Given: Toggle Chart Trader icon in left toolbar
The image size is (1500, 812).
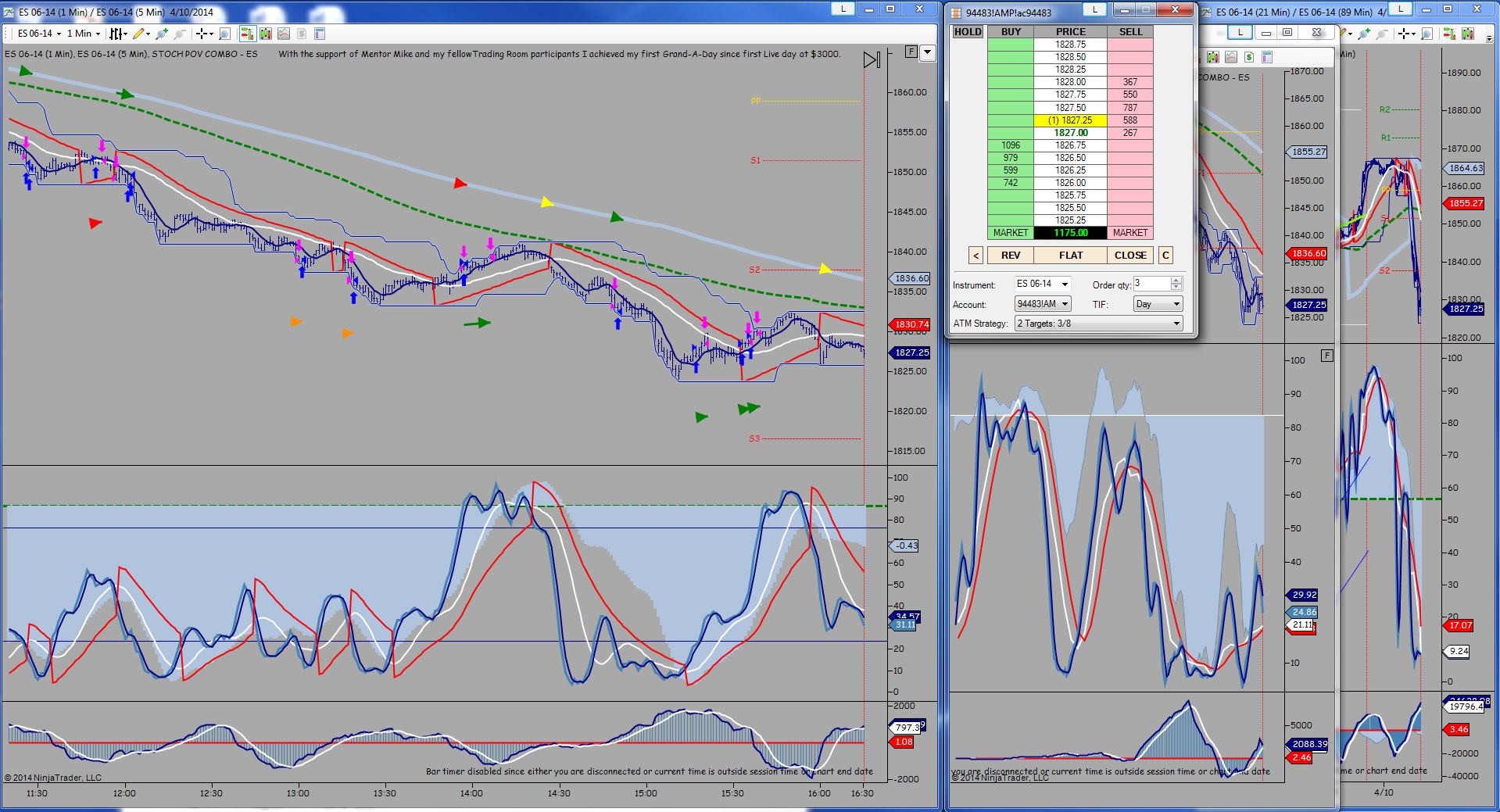Looking at the screenshot, I should (248, 34).
